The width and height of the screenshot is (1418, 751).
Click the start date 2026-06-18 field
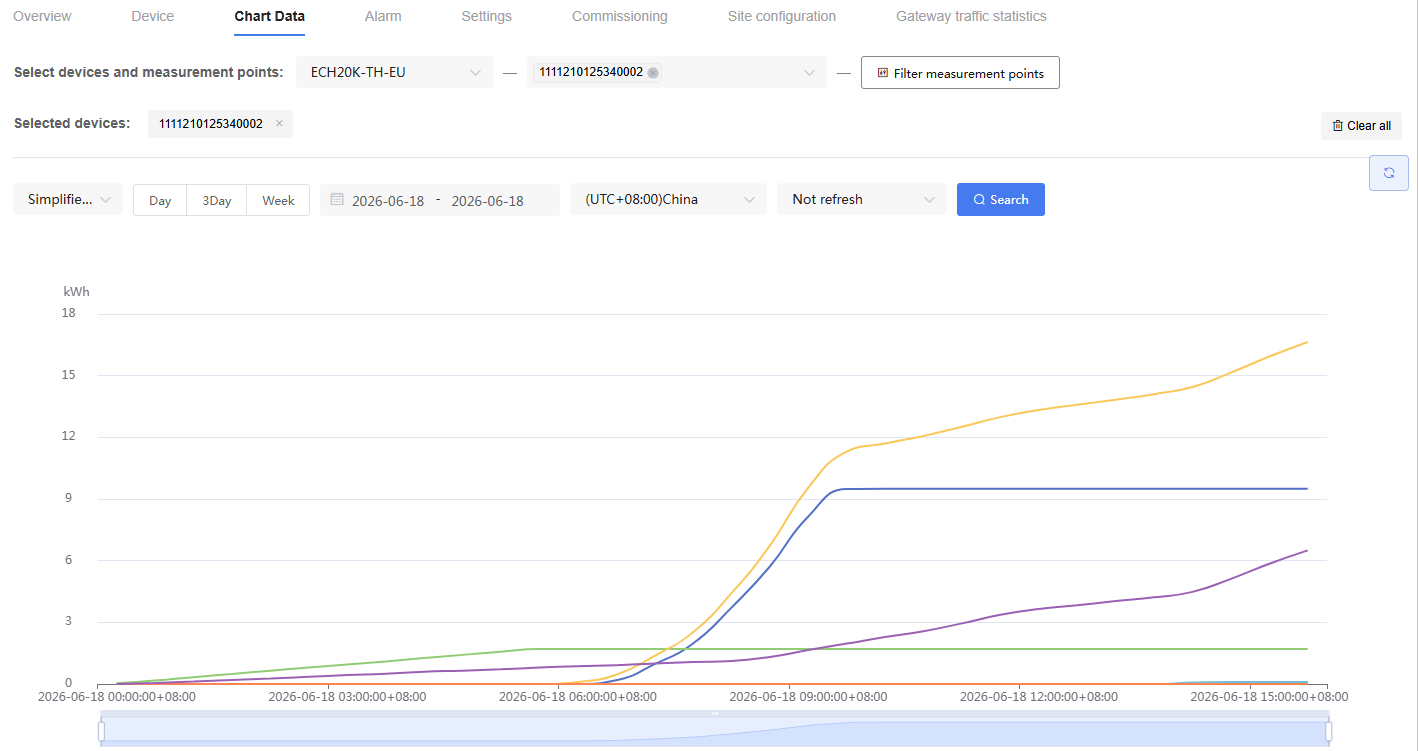click(388, 200)
